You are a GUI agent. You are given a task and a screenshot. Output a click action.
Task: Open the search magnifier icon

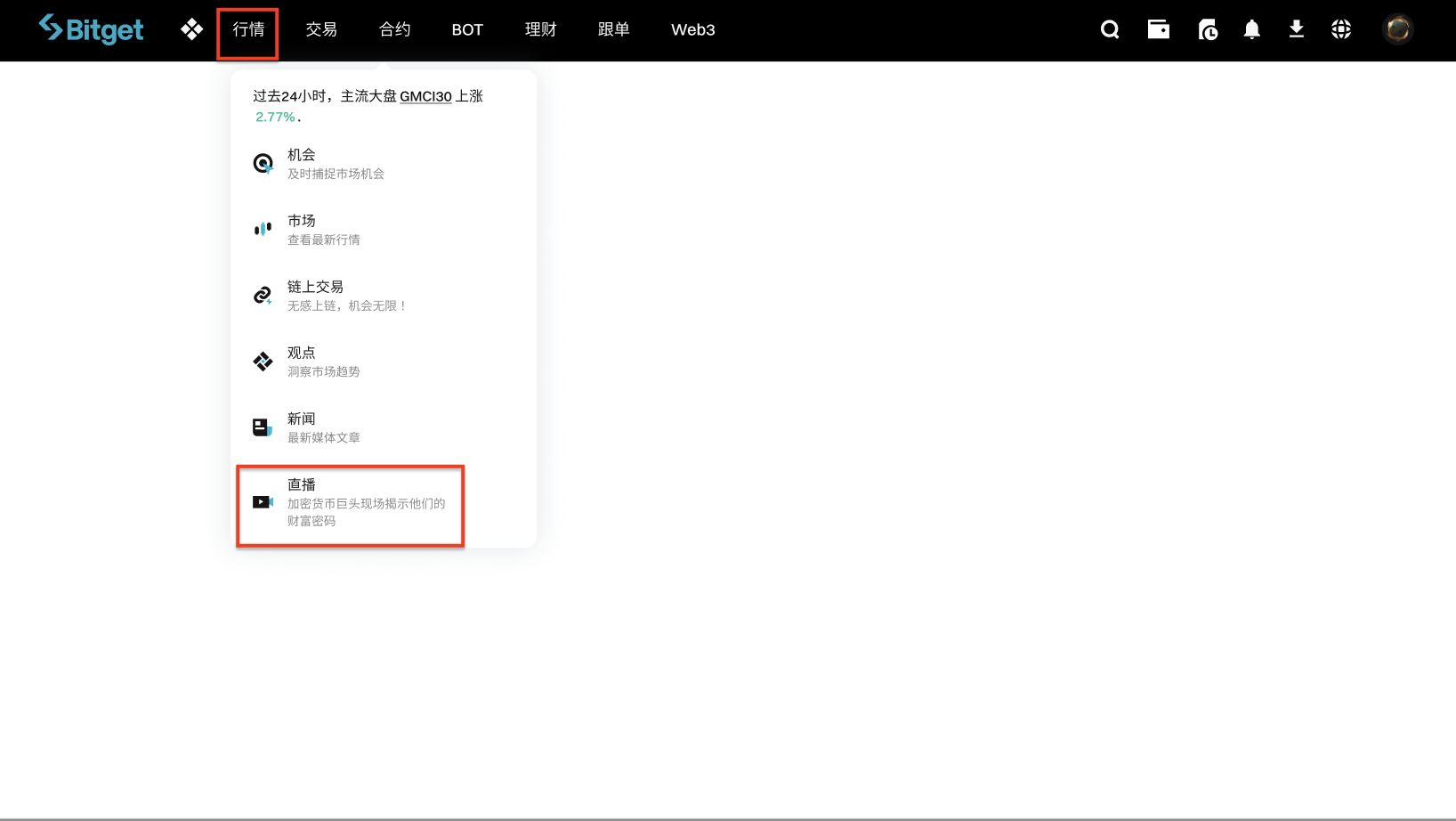click(1110, 29)
